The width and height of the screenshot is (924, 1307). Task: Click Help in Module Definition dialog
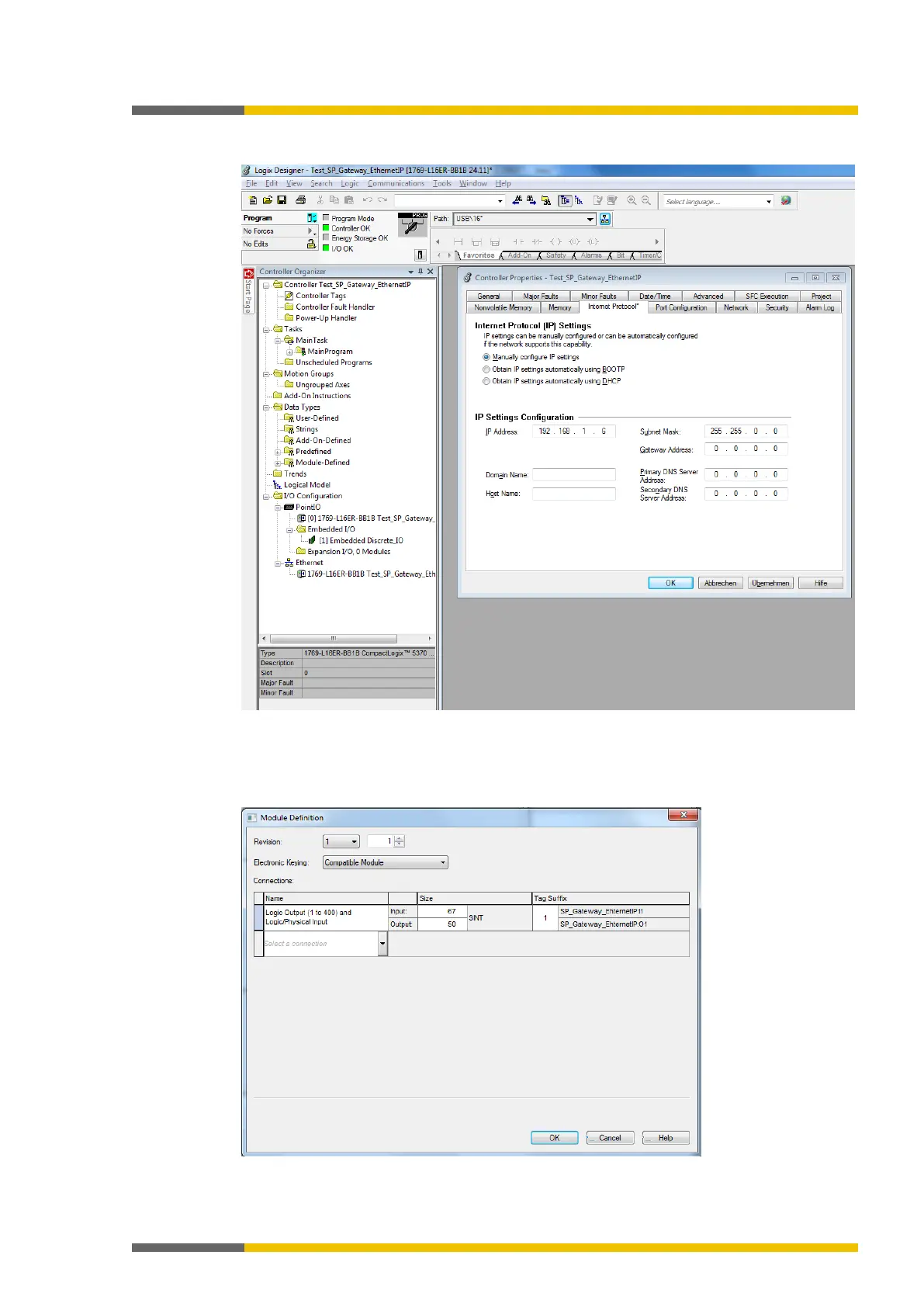tap(666, 1138)
